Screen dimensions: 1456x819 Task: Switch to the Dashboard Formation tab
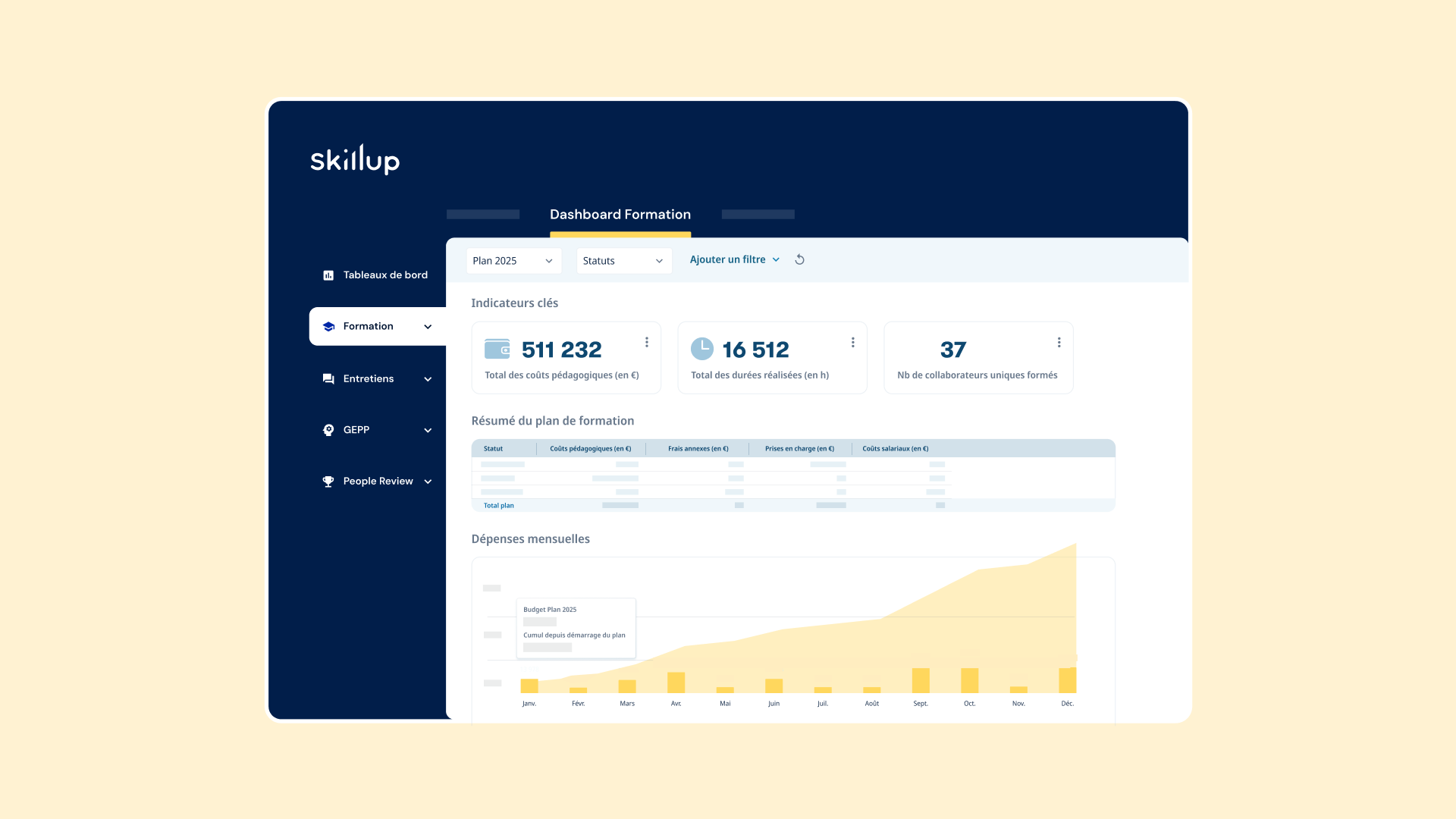[x=620, y=215]
